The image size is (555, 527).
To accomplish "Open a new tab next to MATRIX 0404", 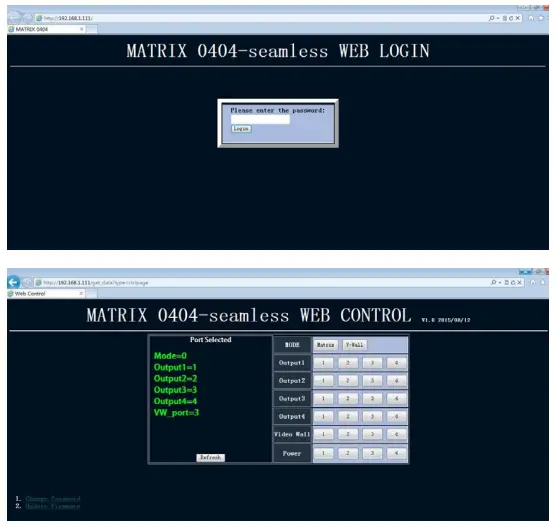I will (x=92, y=29).
